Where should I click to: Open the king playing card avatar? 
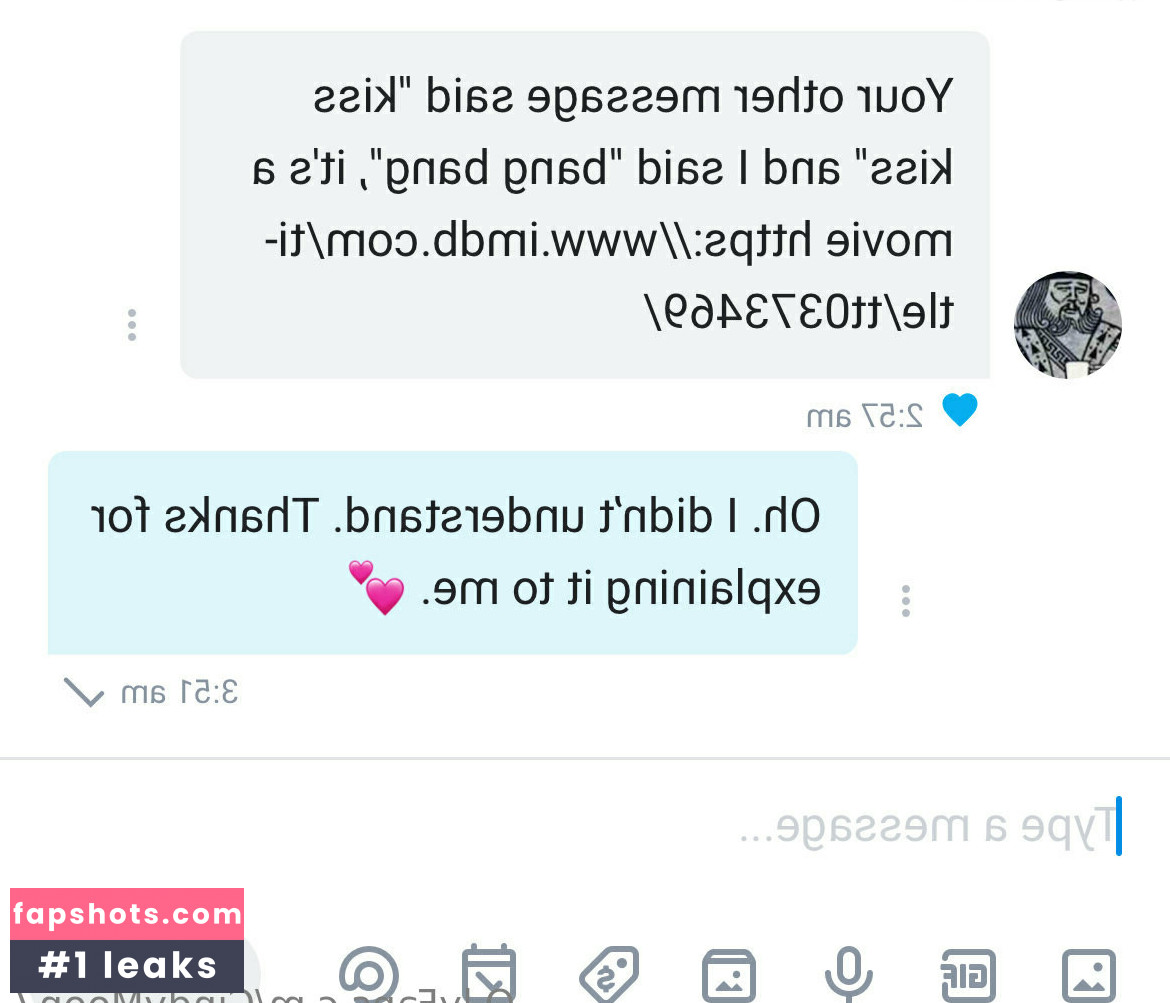point(1068,325)
